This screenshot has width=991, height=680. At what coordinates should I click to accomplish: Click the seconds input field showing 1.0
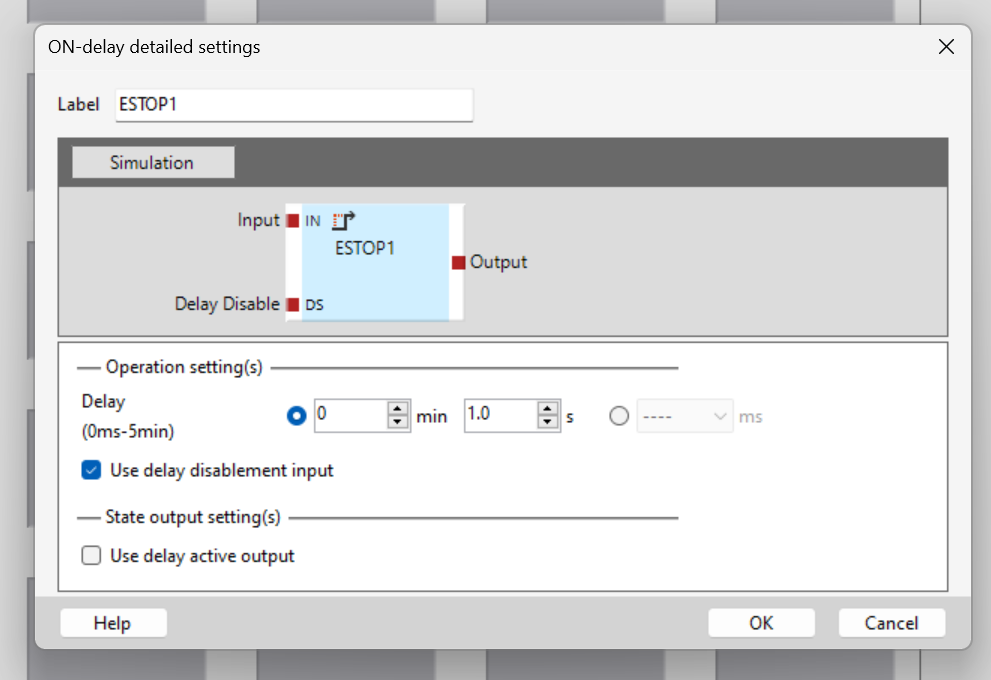[501, 415]
